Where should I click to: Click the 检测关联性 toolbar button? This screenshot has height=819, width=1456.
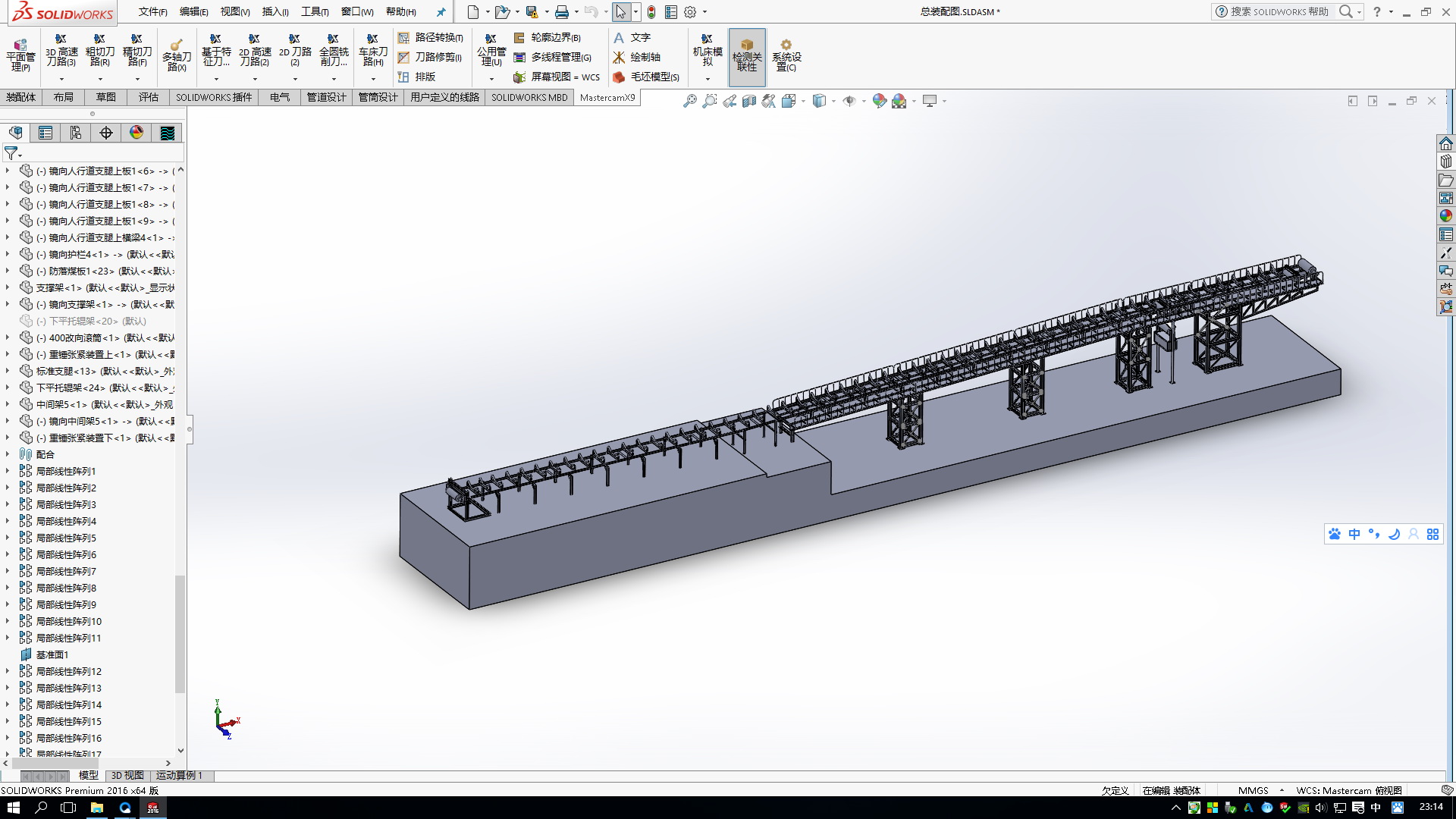[x=747, y=56]
